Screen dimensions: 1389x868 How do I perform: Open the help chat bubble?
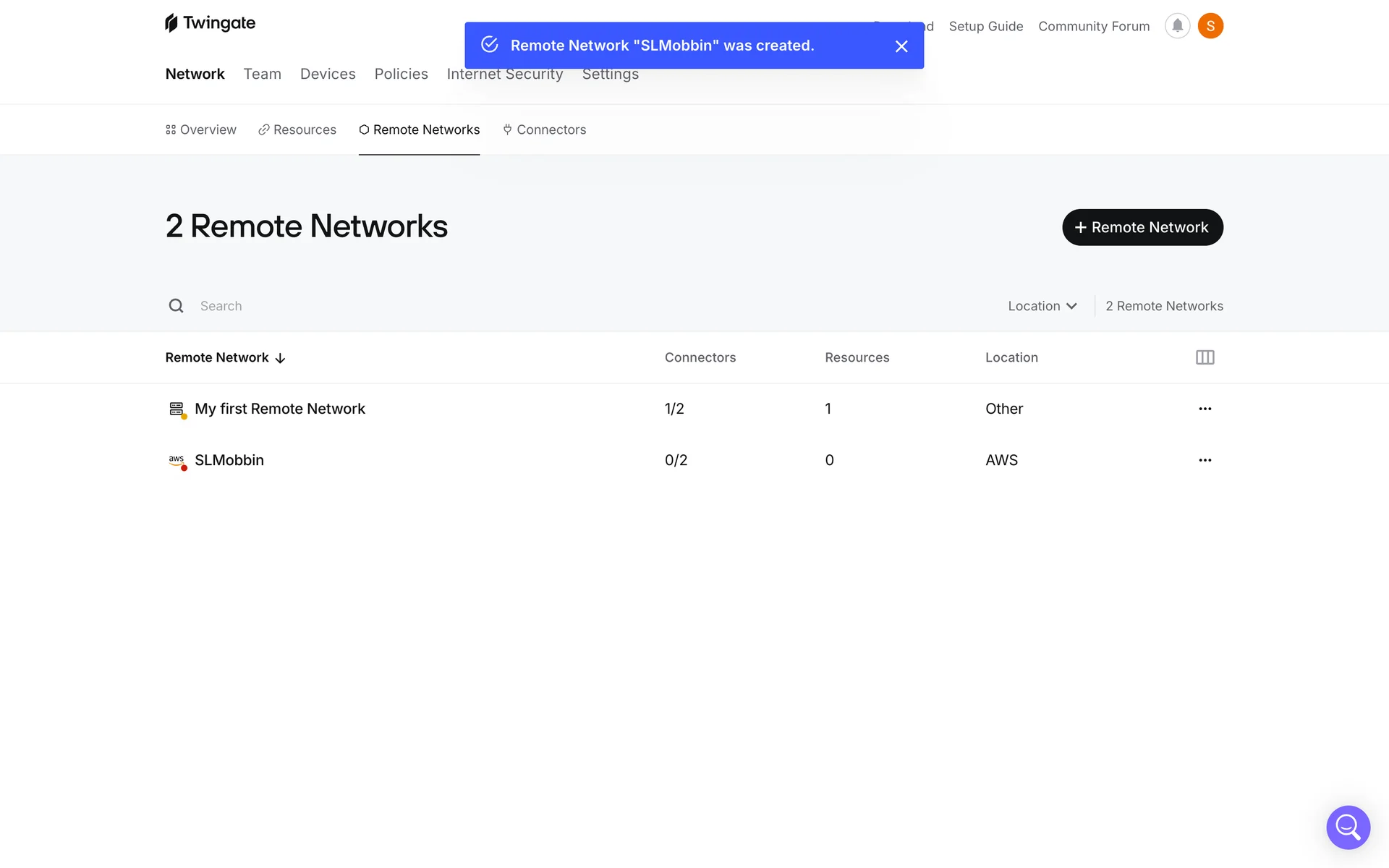pos(1348,827)
